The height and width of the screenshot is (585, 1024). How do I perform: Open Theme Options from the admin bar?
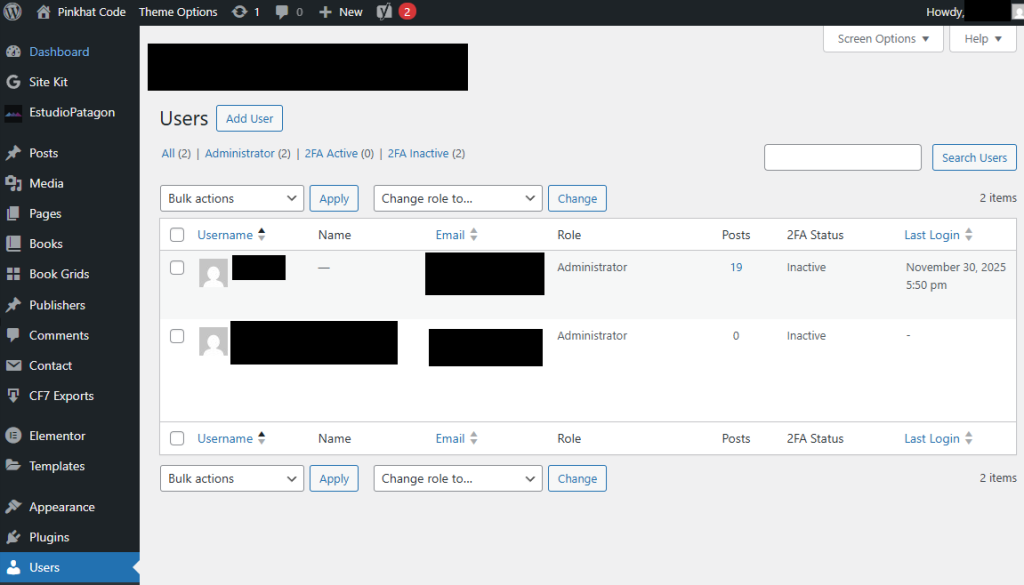click(x=177, y=11)
